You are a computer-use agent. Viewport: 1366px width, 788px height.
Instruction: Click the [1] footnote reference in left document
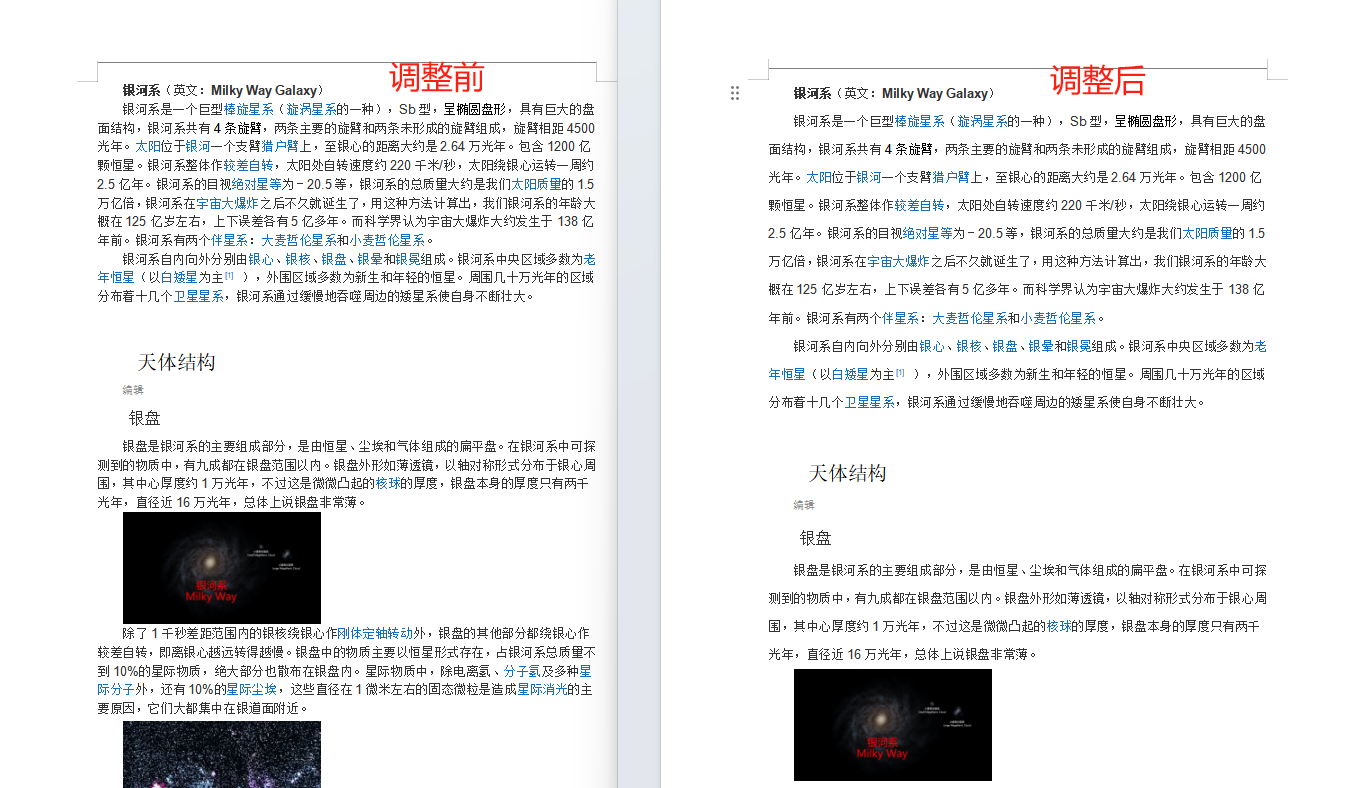point(229,275)
